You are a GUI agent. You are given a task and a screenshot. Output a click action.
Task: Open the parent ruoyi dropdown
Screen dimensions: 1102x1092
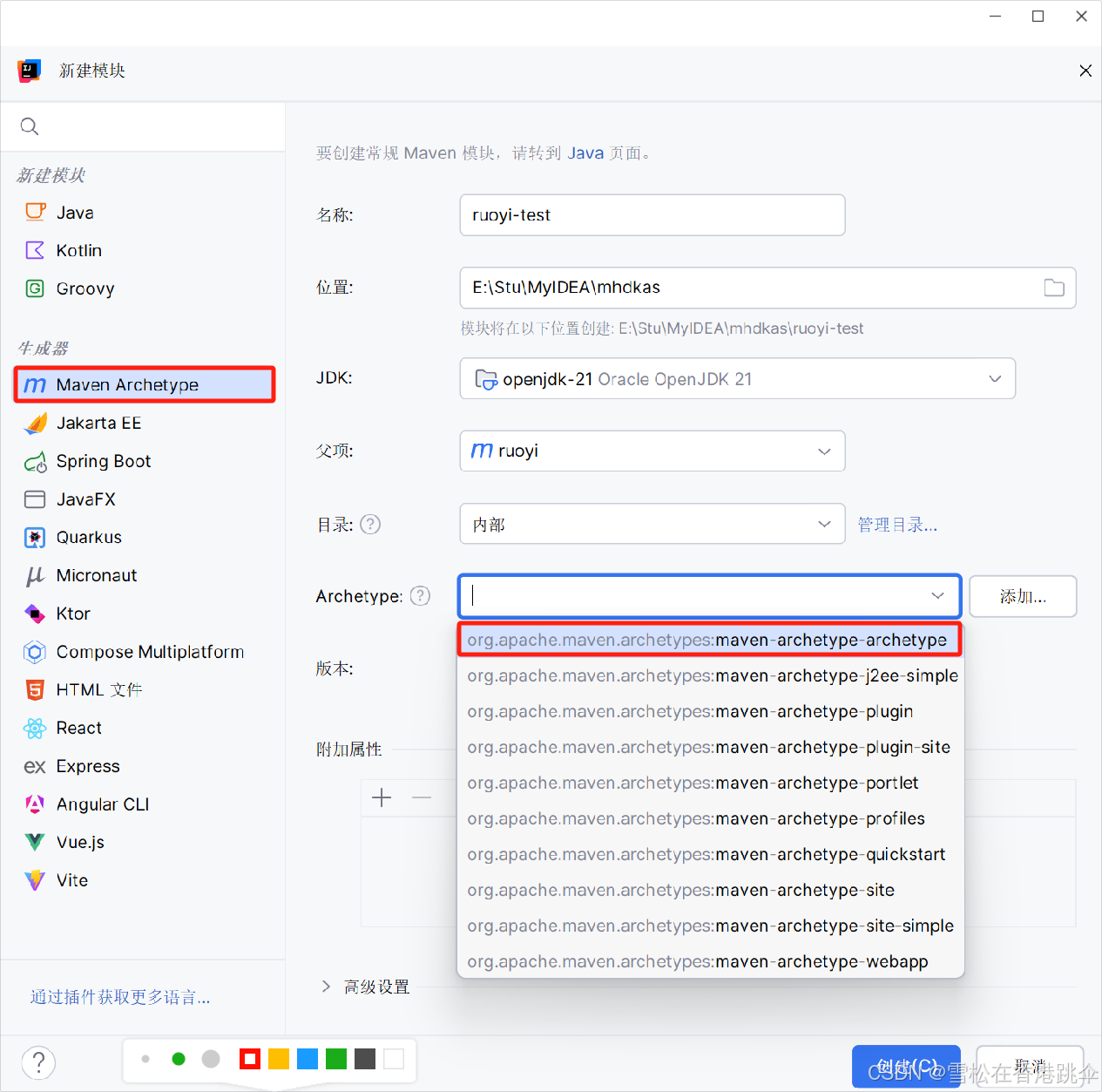pos(652,451)
